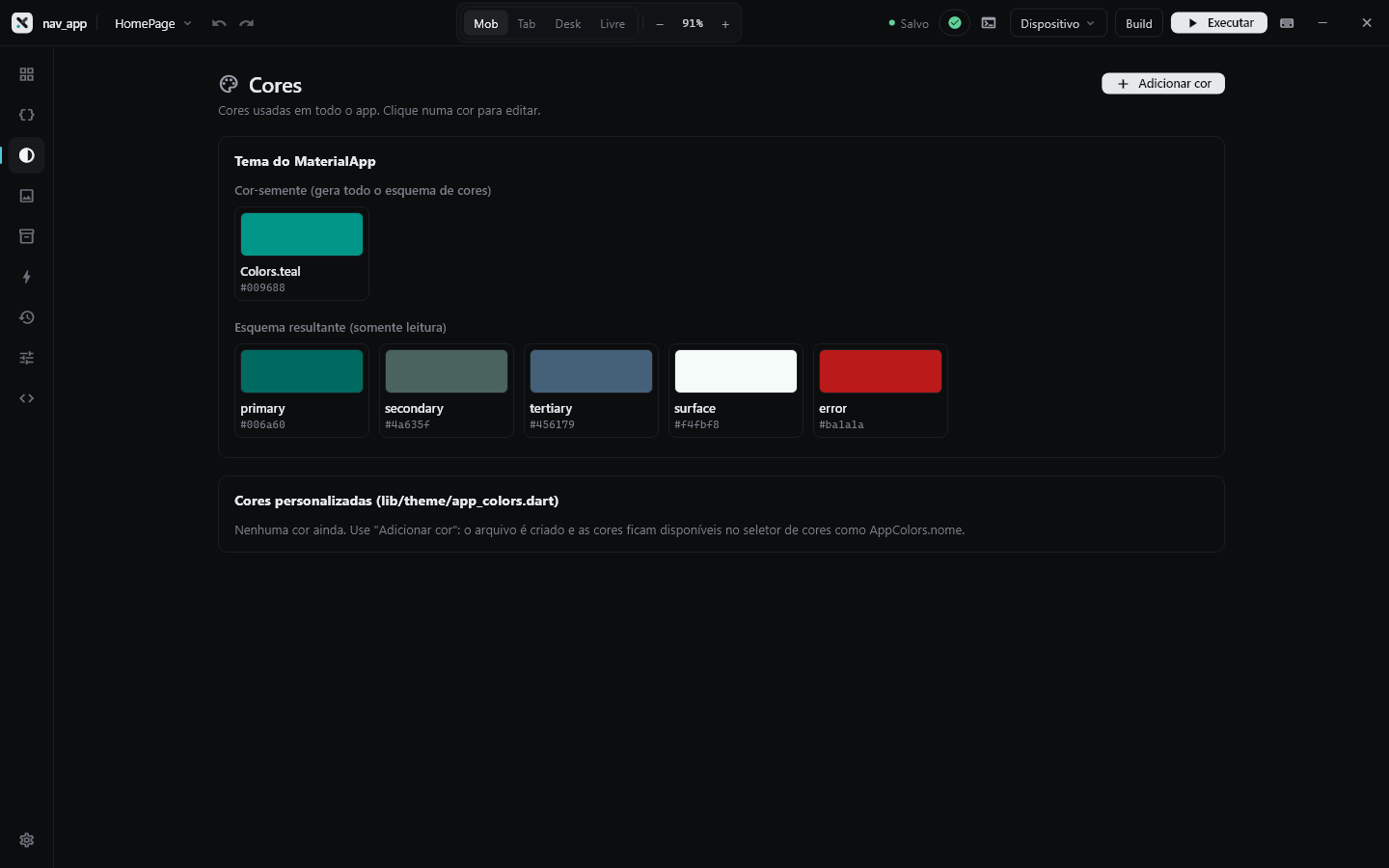This screenshot has width=1389, height=868.
Task: Open the image assets panel in the sidebar
Action: 27,196
